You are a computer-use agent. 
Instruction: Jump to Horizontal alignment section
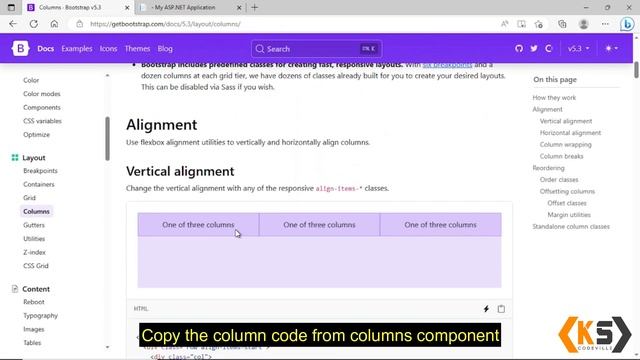(570, 133)
